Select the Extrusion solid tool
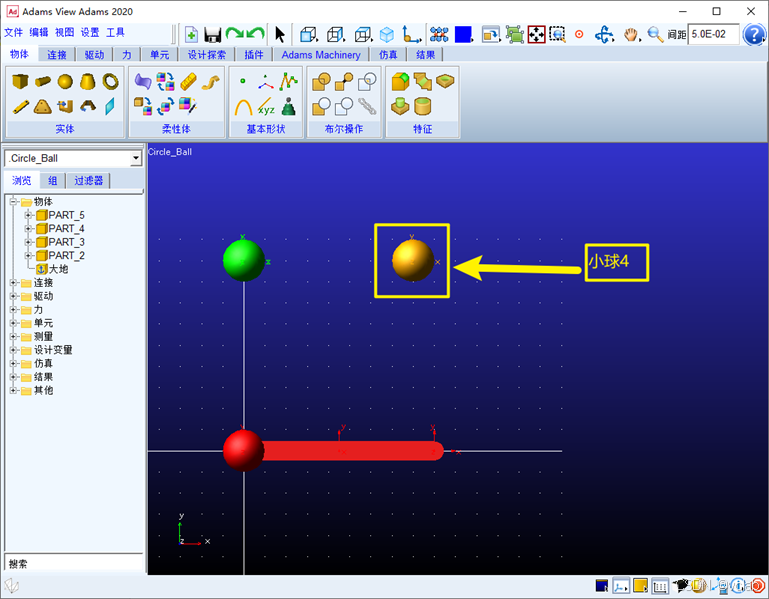This screenshot has width=769, height=599. [65, 106]
